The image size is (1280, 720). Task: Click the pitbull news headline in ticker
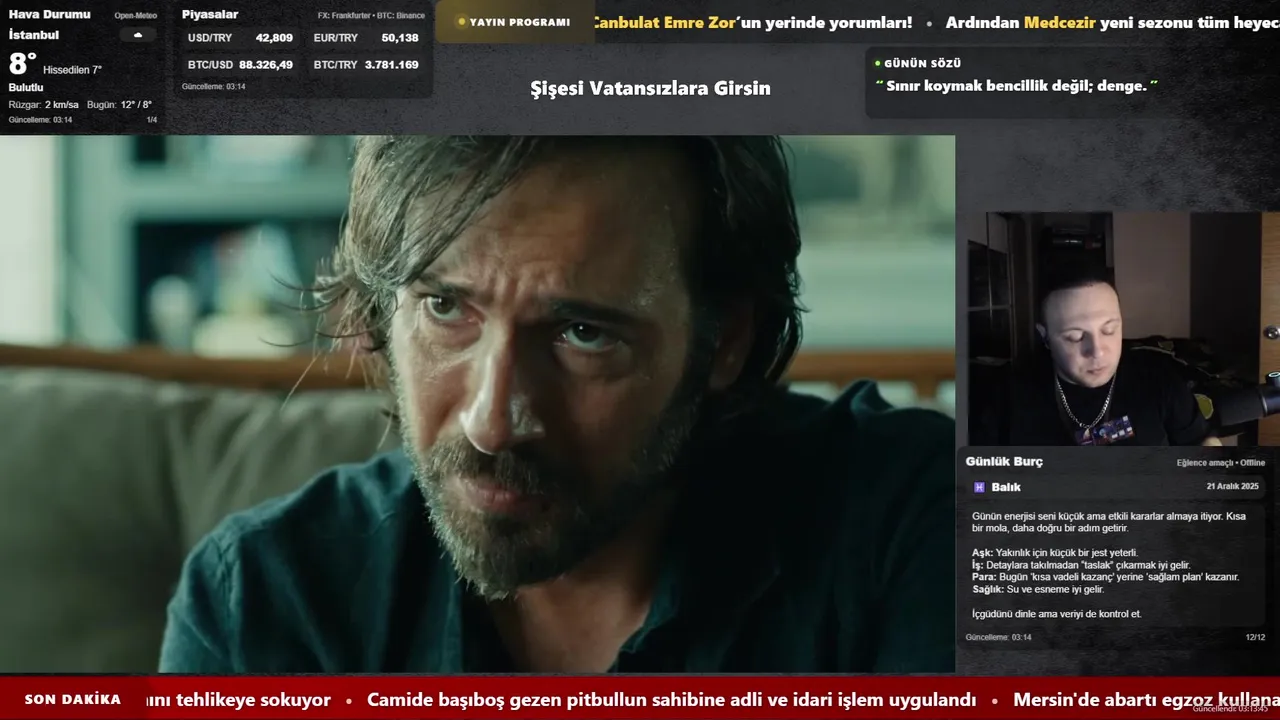[671, 700]
